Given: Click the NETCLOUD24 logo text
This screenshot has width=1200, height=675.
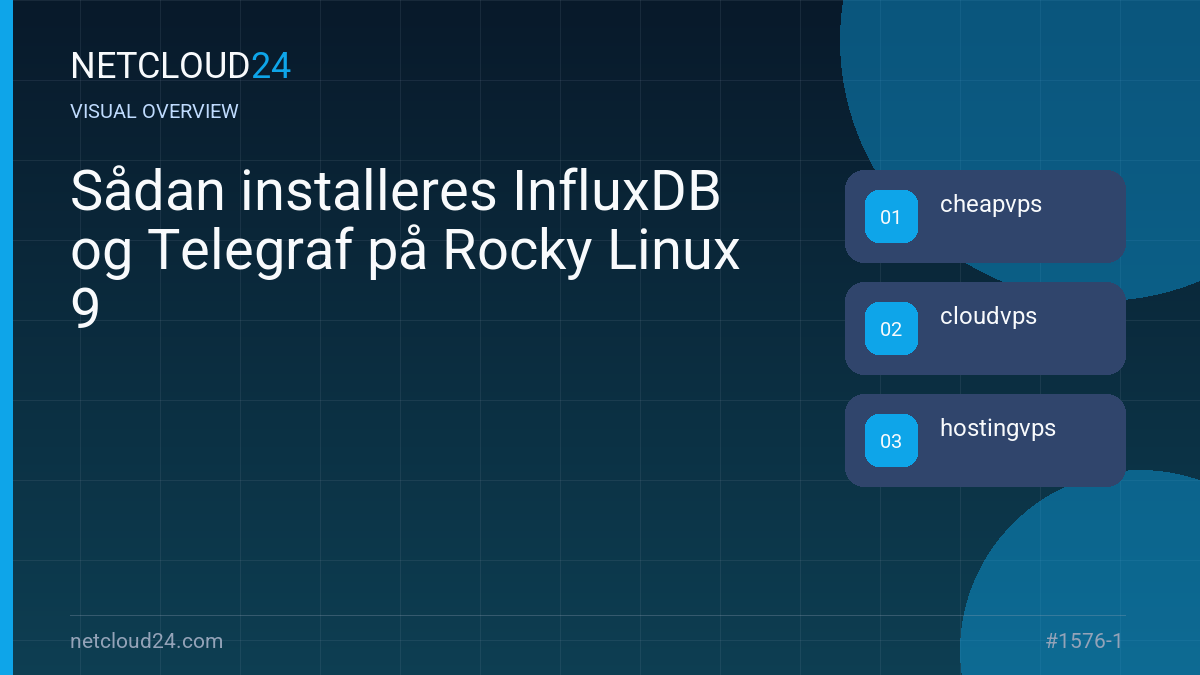Looking at the screenshot, I should click(181, 66).
